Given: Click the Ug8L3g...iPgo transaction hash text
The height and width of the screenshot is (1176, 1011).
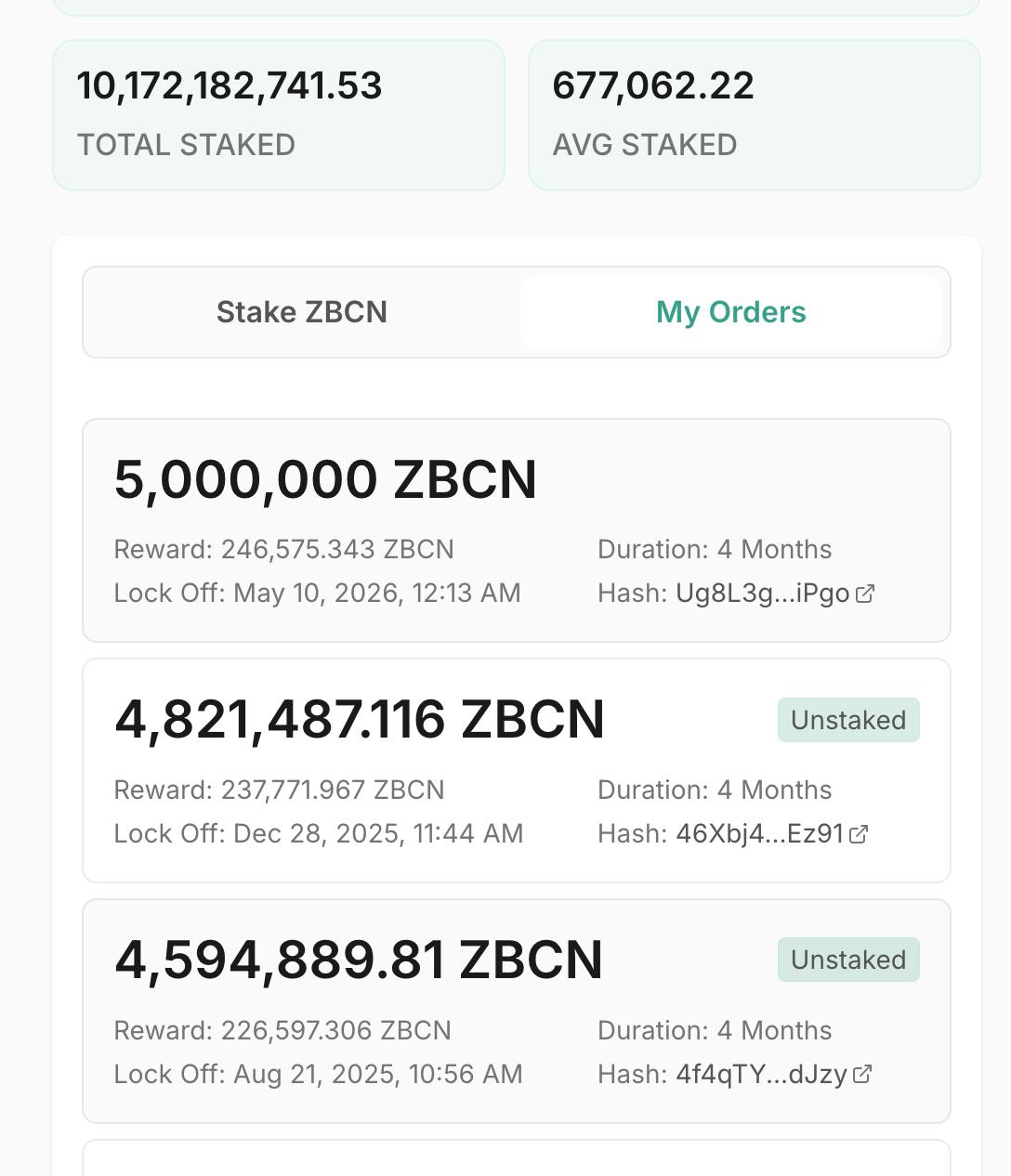Looking at the screenshot, I should (x=762, y=594).
